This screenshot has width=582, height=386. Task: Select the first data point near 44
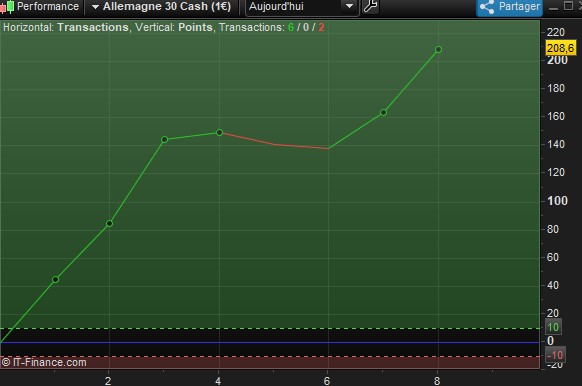[x=55, y=279]
